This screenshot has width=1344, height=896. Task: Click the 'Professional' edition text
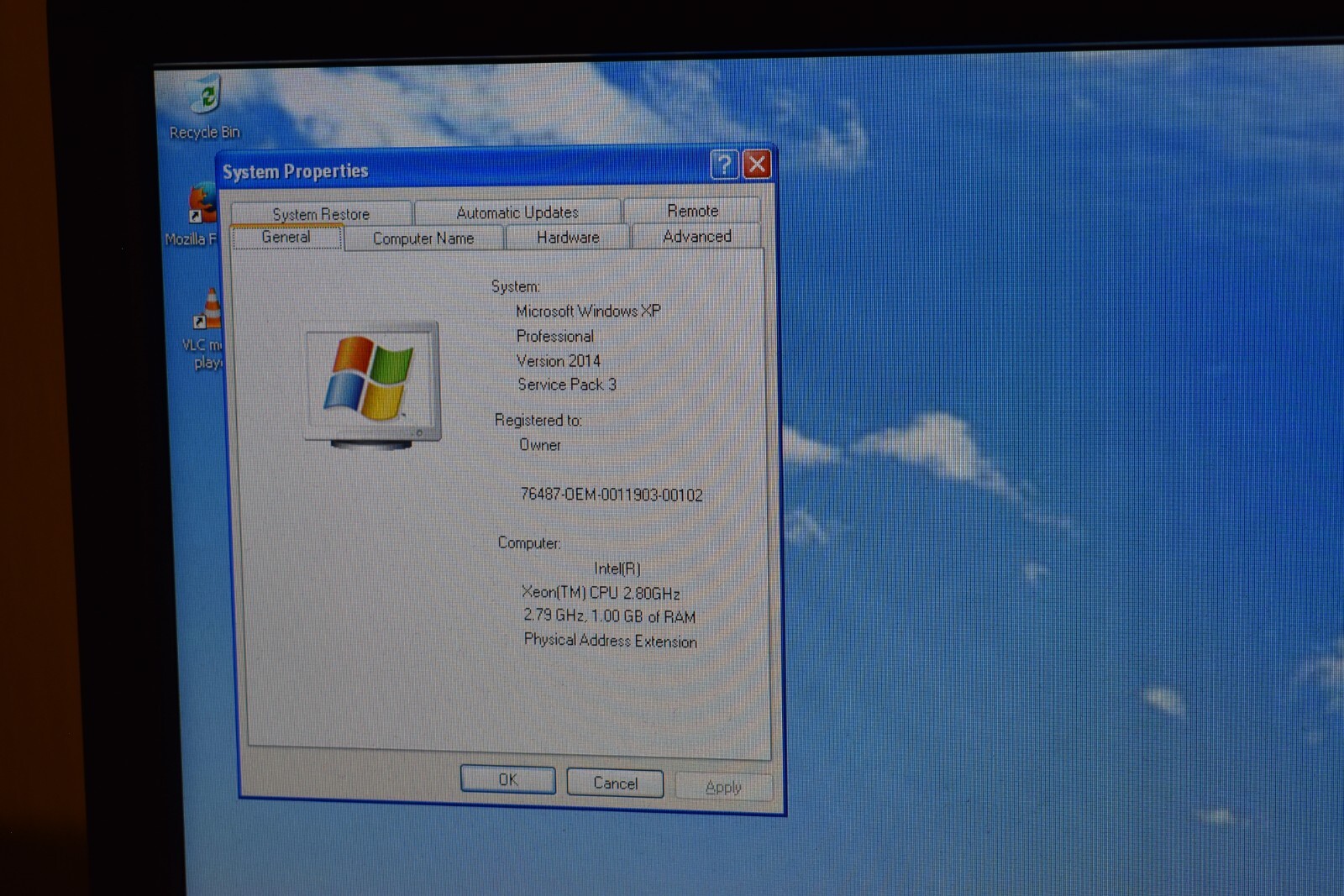click(554, 336)
